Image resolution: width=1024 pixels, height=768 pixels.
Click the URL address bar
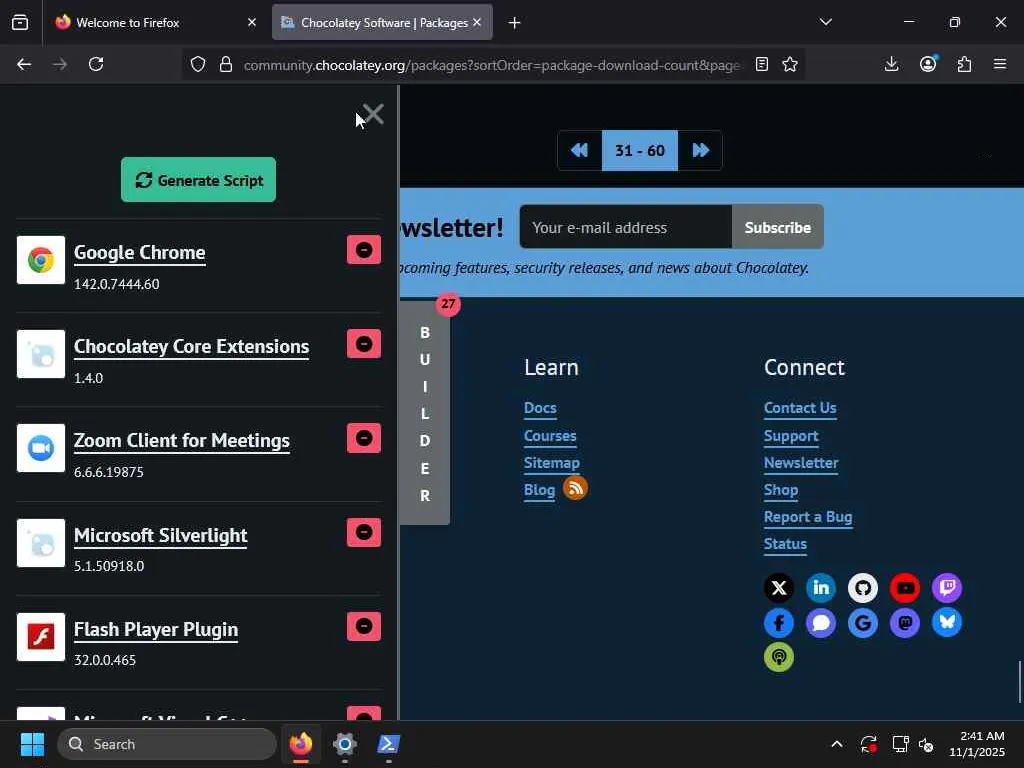(x=491, y=65)
